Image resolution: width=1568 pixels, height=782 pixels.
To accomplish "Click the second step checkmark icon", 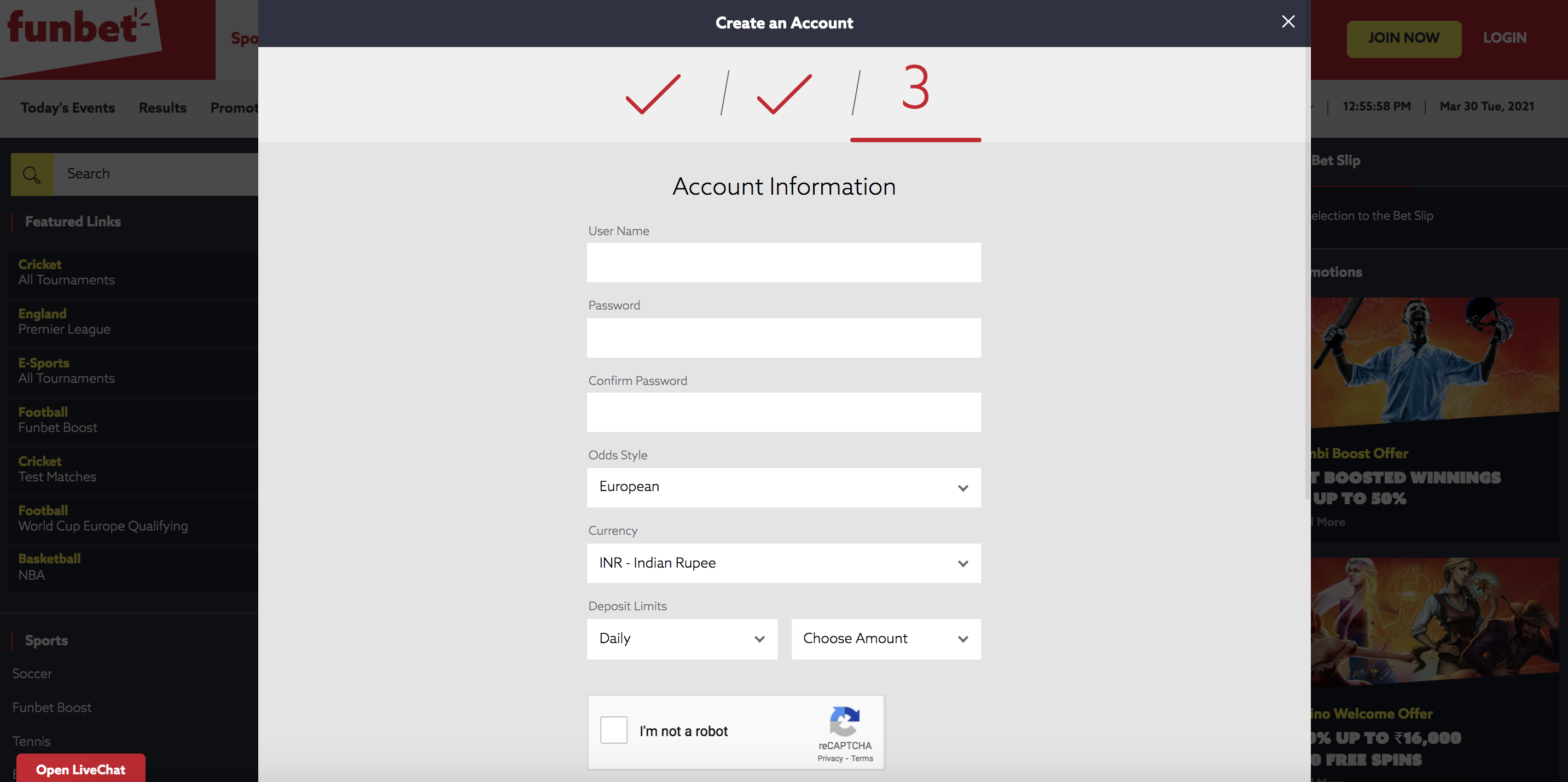I will point(784,94).
